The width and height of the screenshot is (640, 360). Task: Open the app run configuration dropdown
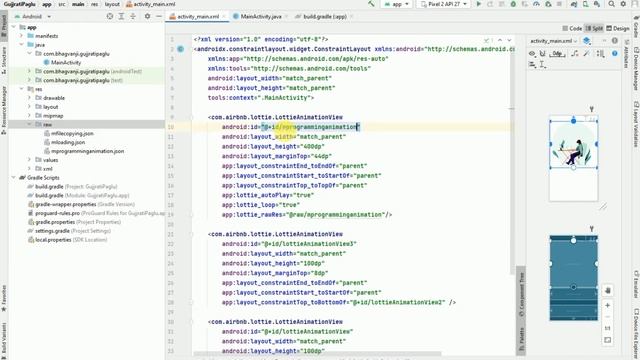tap(396, 4)
